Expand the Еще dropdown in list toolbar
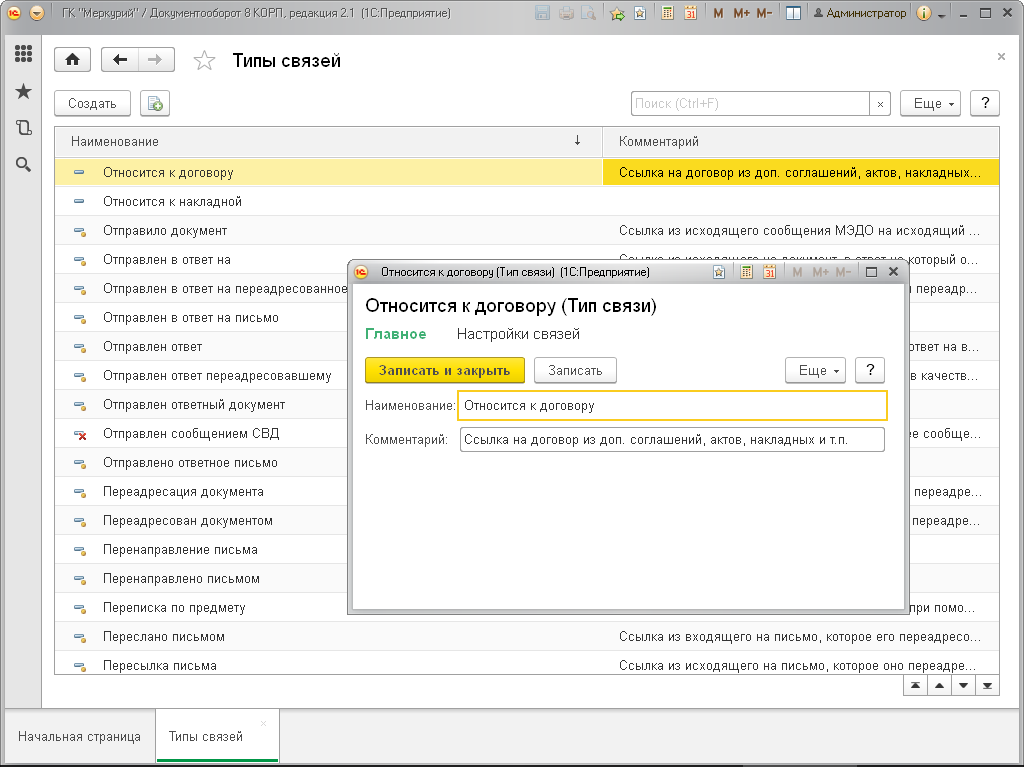The image size is (1024, 767). (x=930, y=103)
